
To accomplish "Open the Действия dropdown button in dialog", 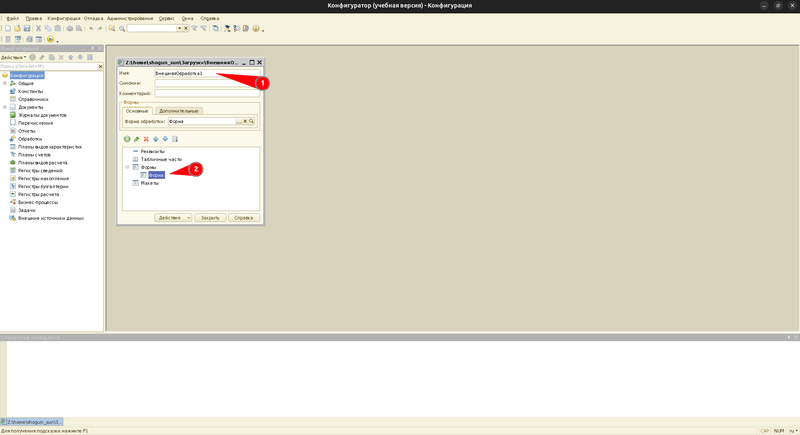I will [173, 218].
